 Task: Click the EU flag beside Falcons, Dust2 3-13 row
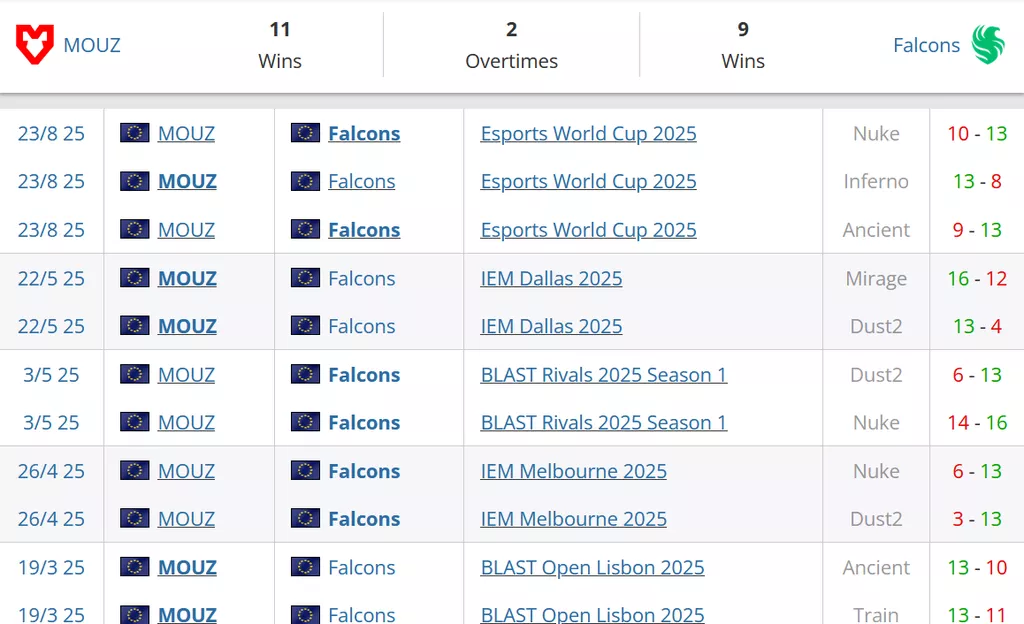coord(306,518)
